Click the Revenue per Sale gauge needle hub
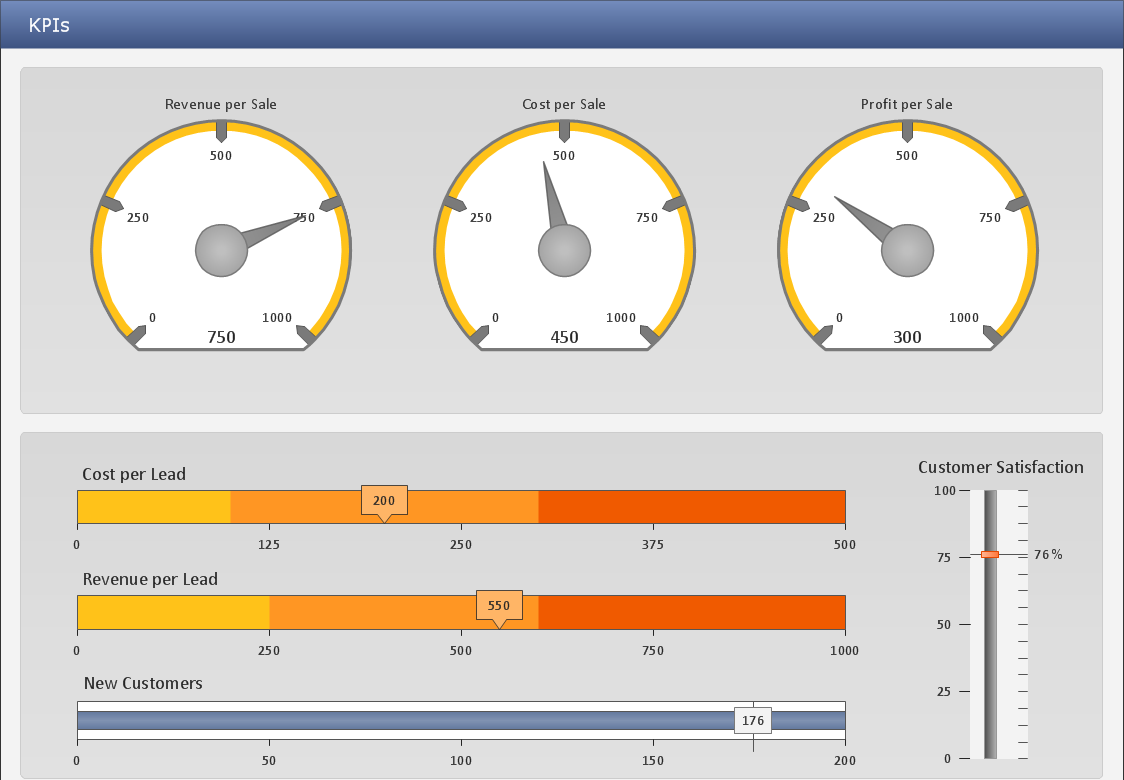Screen dimensions: 1124x780 click(222, 250)
